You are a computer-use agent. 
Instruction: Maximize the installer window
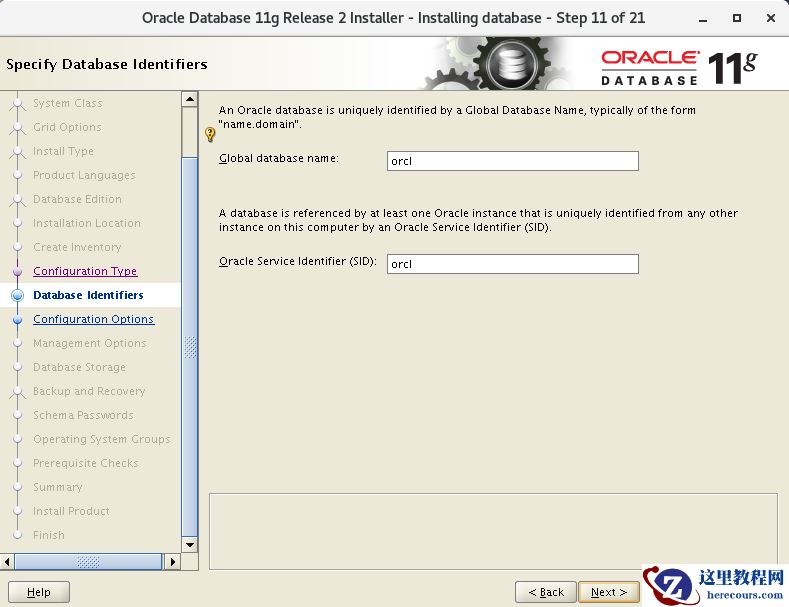pos(737,19)
